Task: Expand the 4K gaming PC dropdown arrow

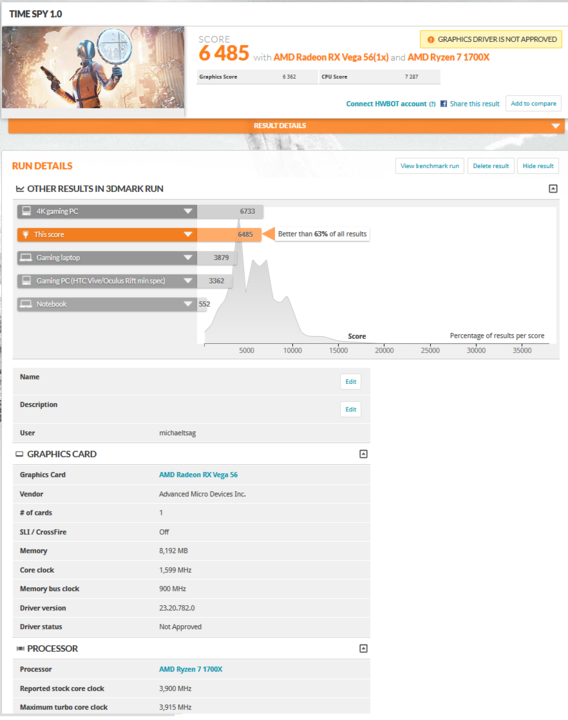Action: 188,211
